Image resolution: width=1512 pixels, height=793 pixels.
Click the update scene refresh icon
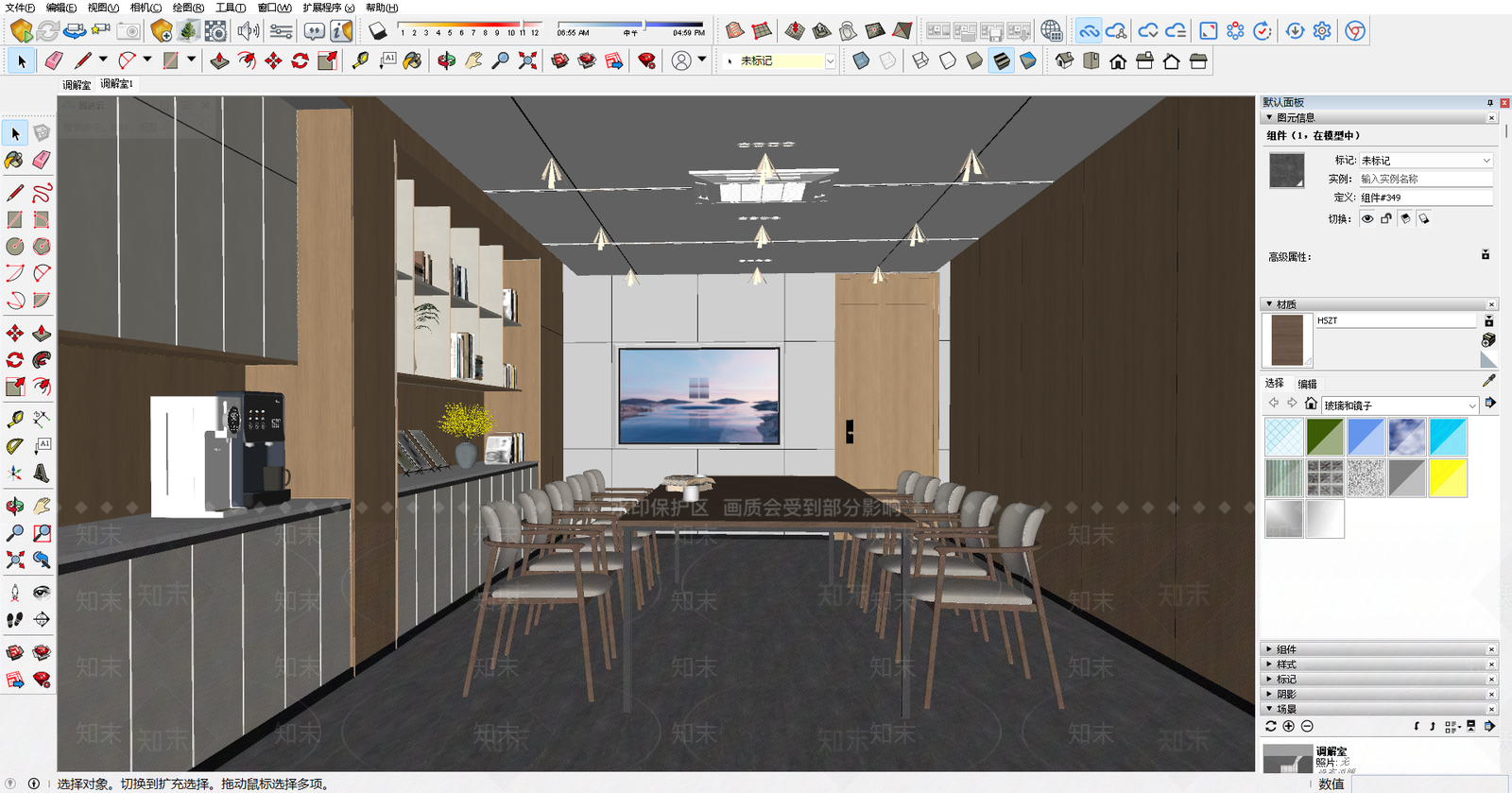pos(1271,726)
